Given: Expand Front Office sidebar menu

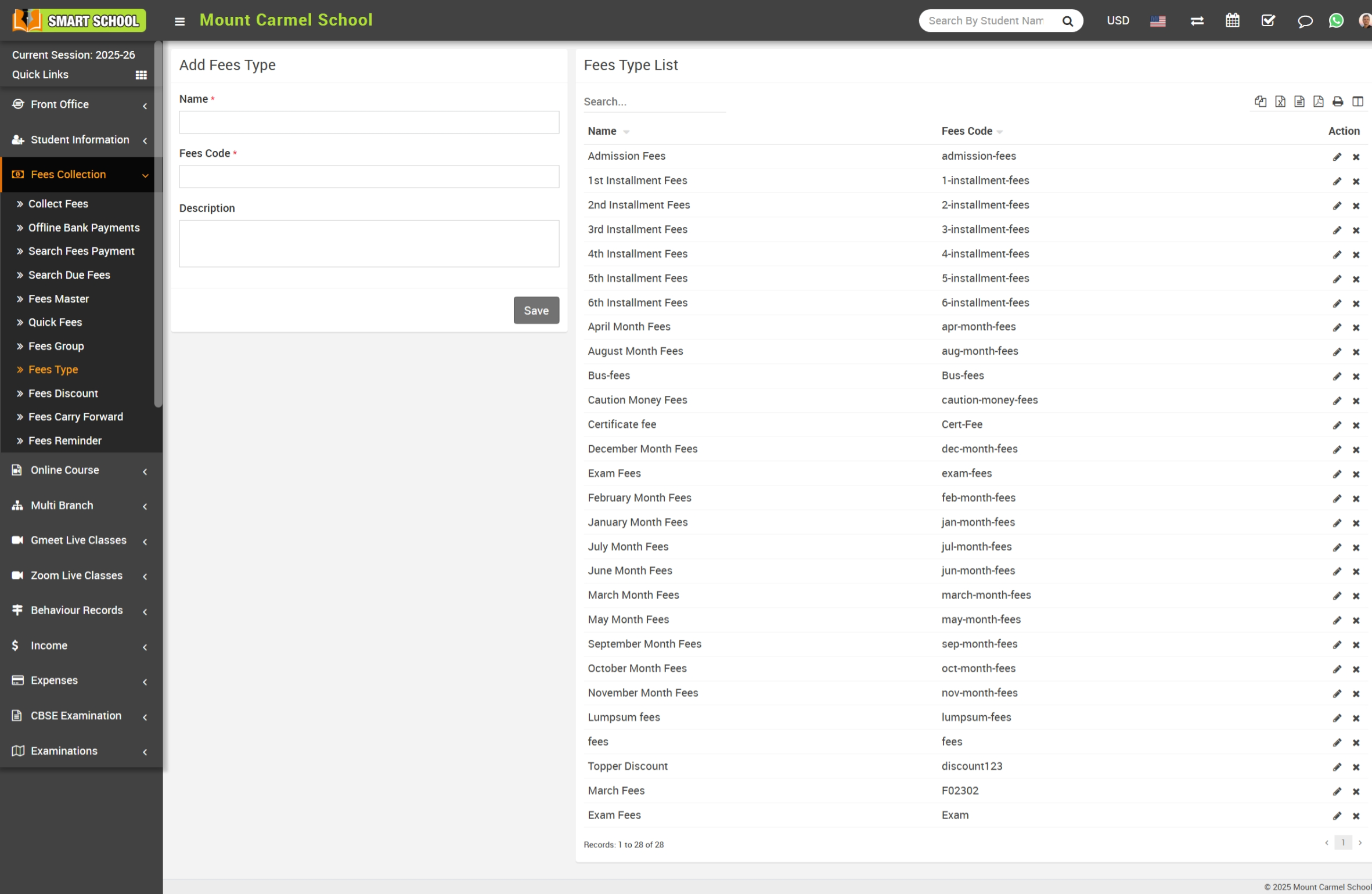Looking at the screenshot, I should [77, 104].
